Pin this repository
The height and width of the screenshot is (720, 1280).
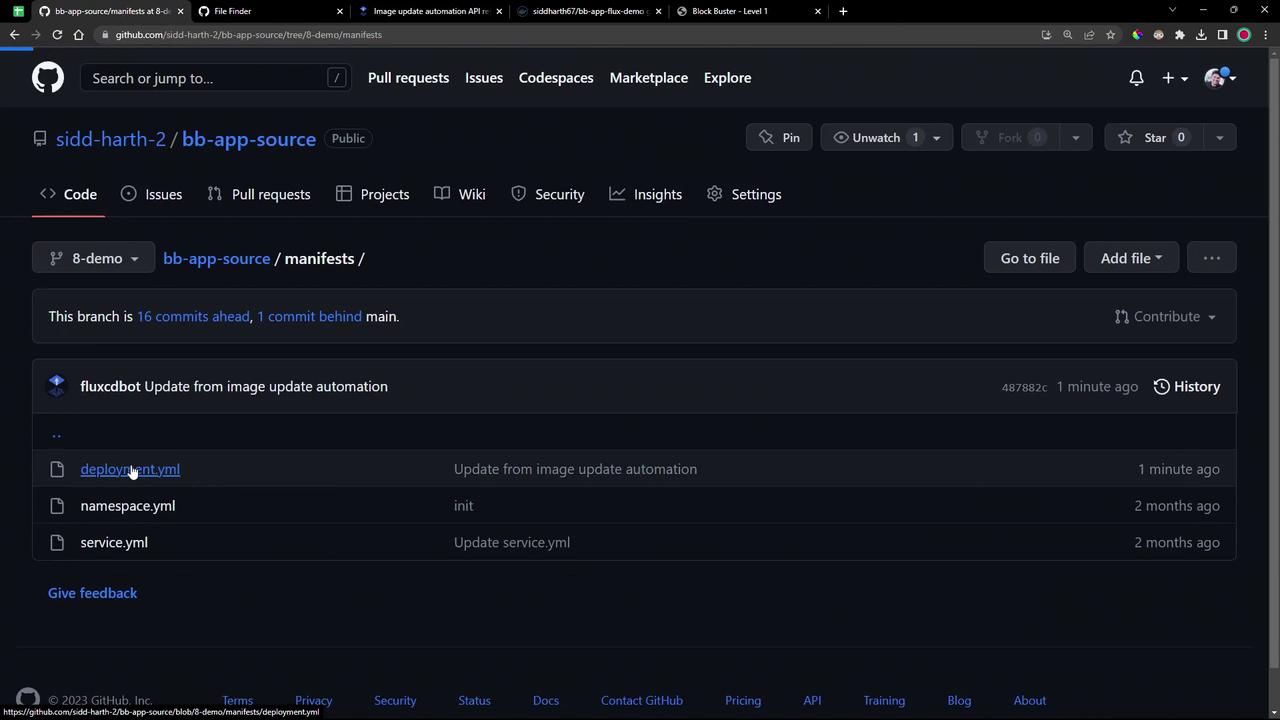[x=779, y=138]
